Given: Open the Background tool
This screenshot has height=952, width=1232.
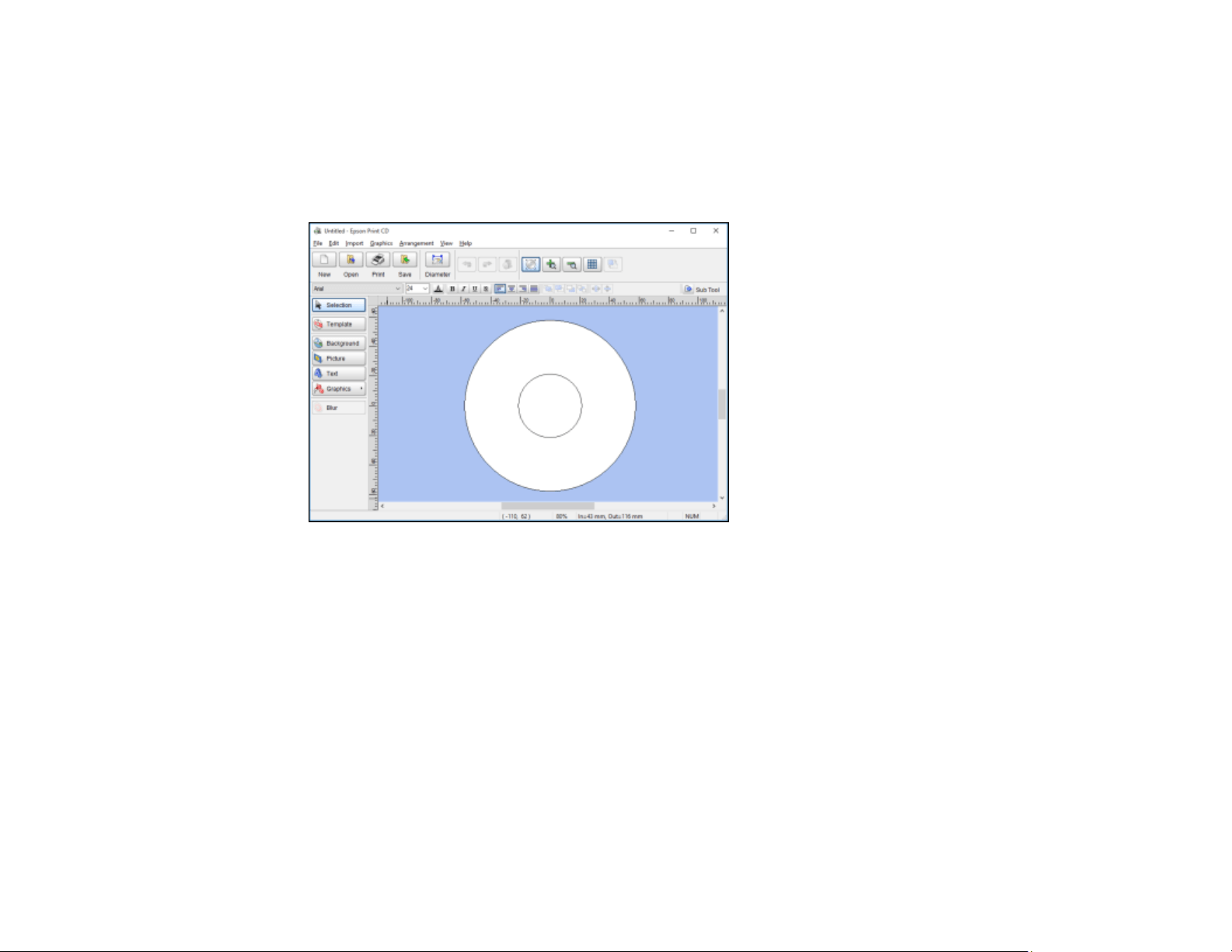Looking at the screenshot, I should (339, 343).
